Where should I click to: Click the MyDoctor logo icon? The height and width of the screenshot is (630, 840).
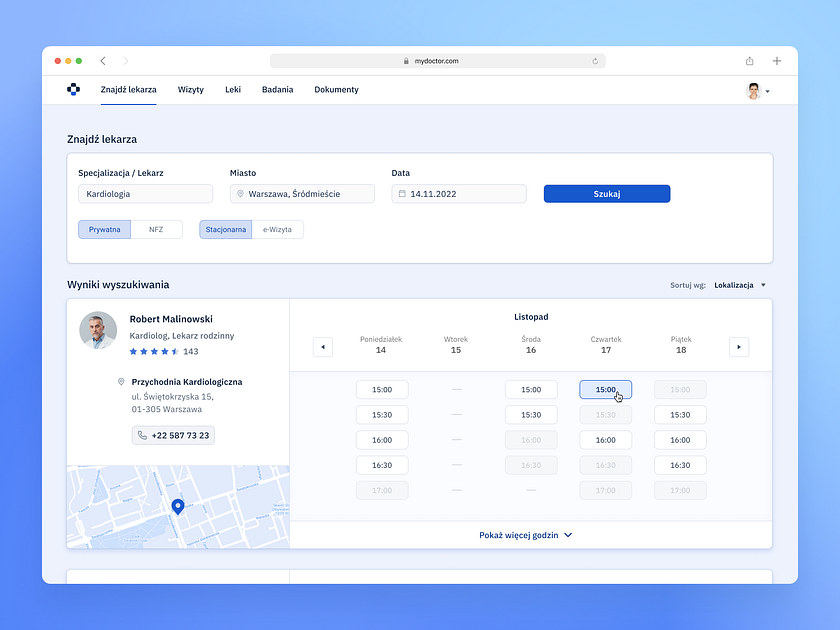click(x=73, y=90)
